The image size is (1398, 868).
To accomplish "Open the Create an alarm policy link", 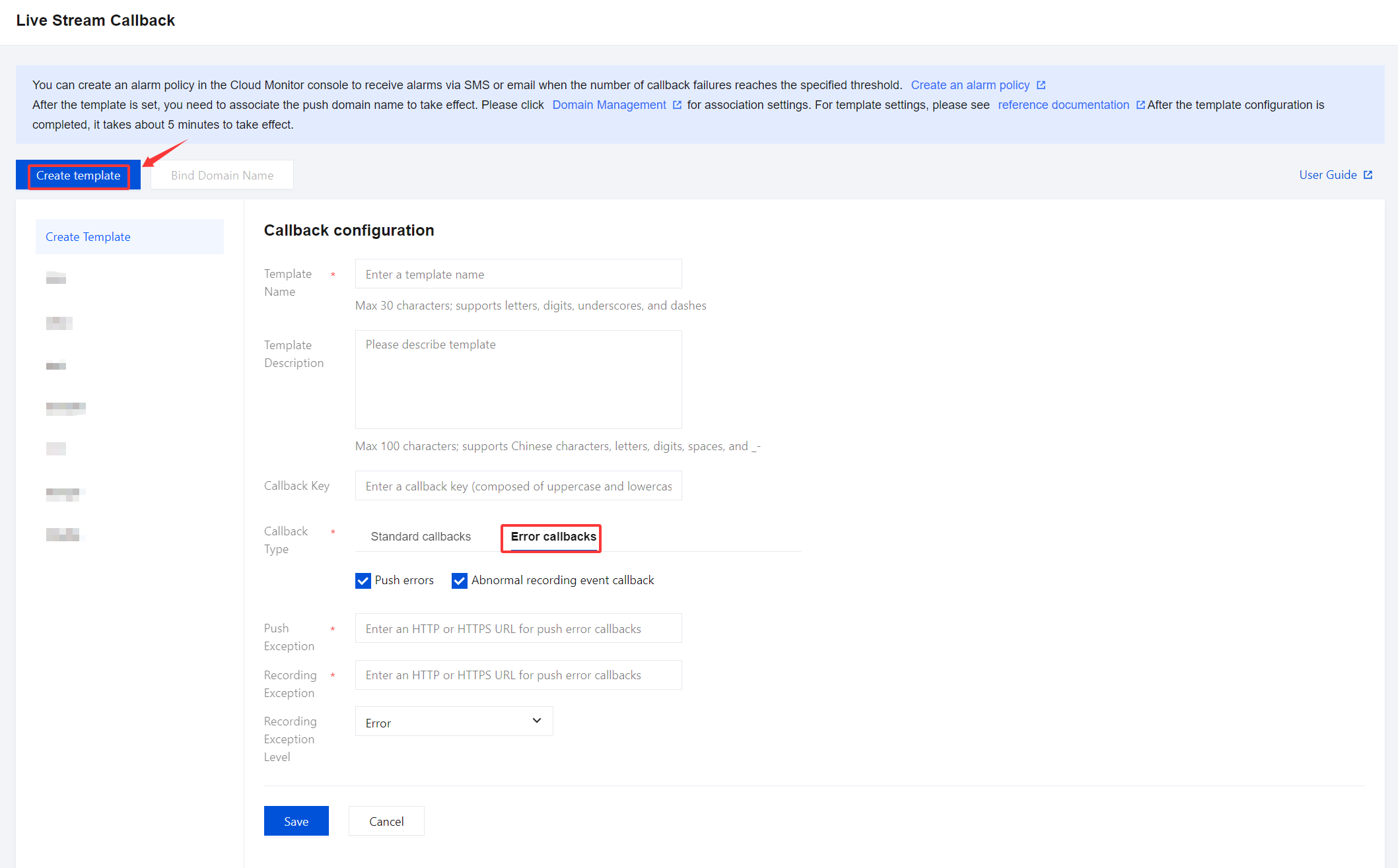I will (x=969, y=85).
